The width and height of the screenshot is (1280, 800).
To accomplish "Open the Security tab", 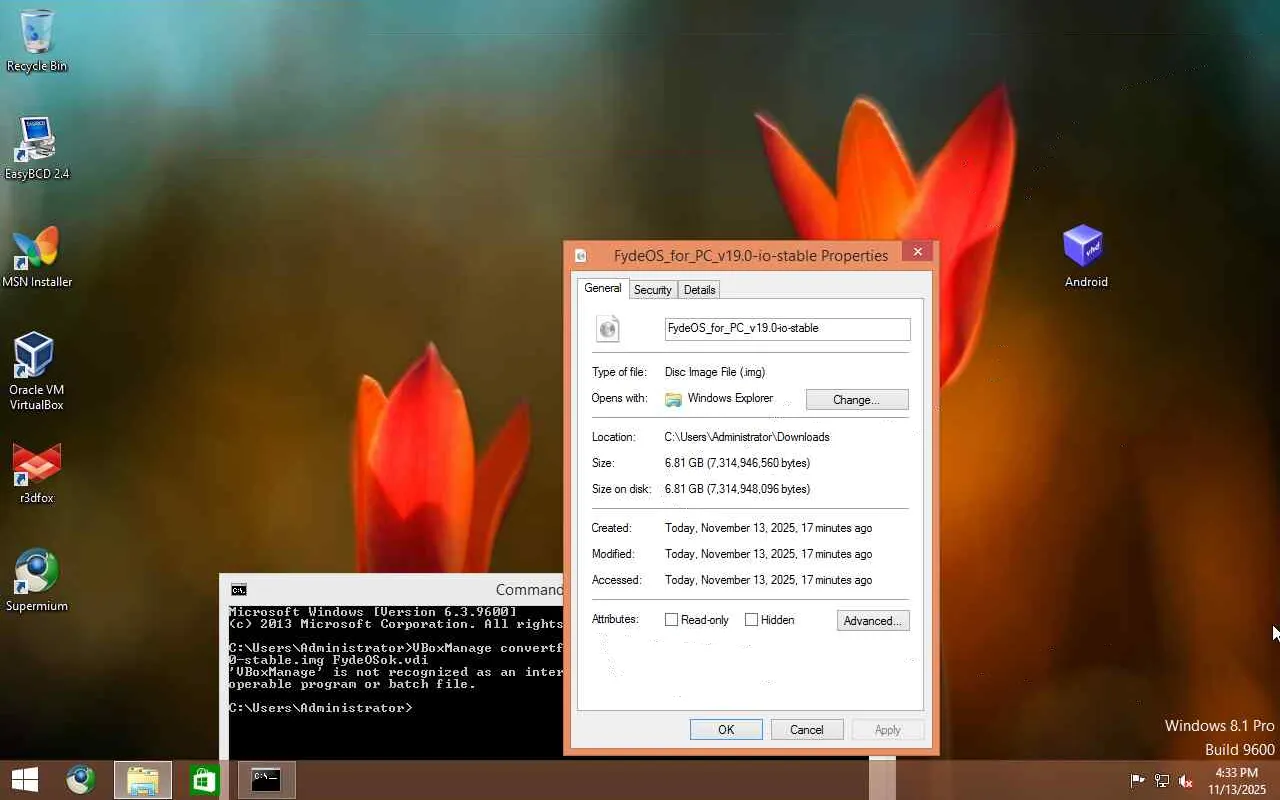I will click(653, 290).
